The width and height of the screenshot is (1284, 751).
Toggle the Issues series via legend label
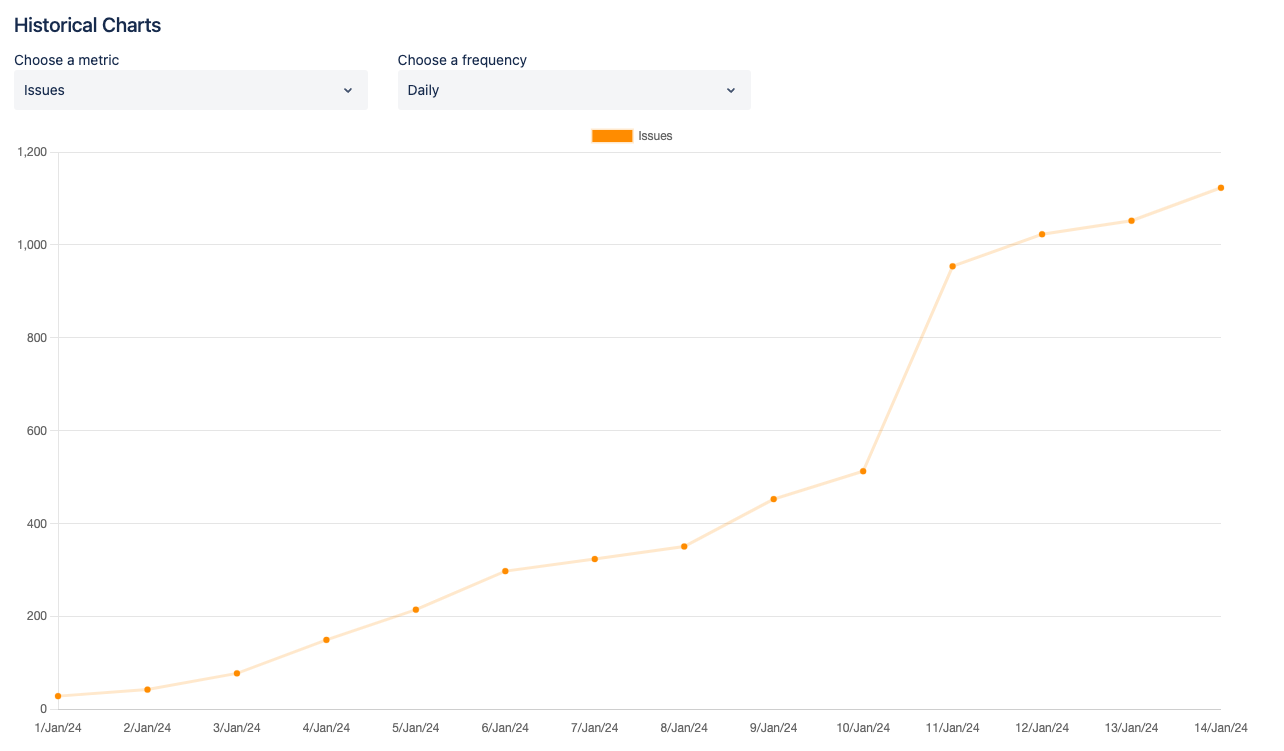click(x=655, y=136)
